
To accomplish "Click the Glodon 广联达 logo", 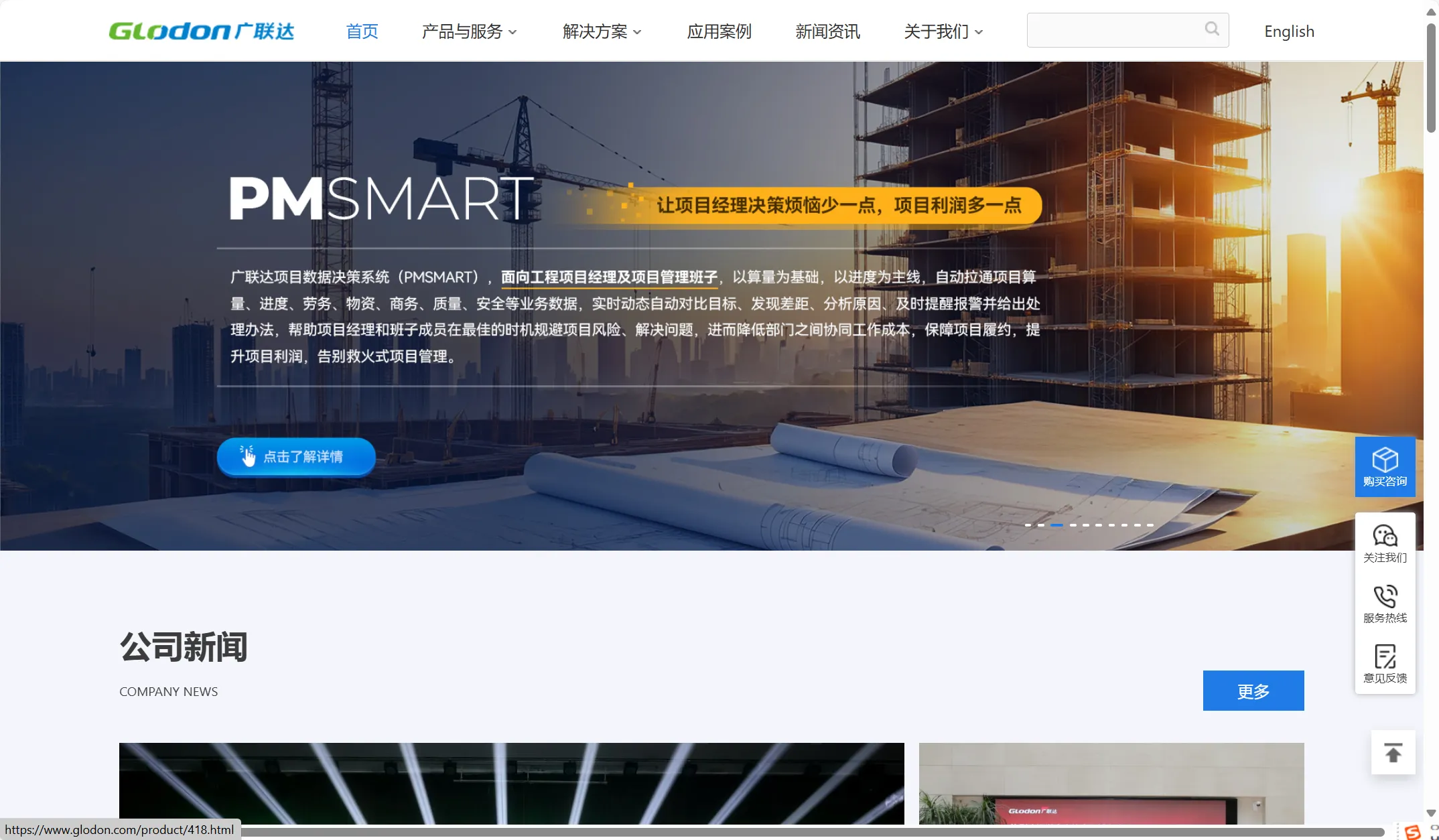I will coord(201,31).
